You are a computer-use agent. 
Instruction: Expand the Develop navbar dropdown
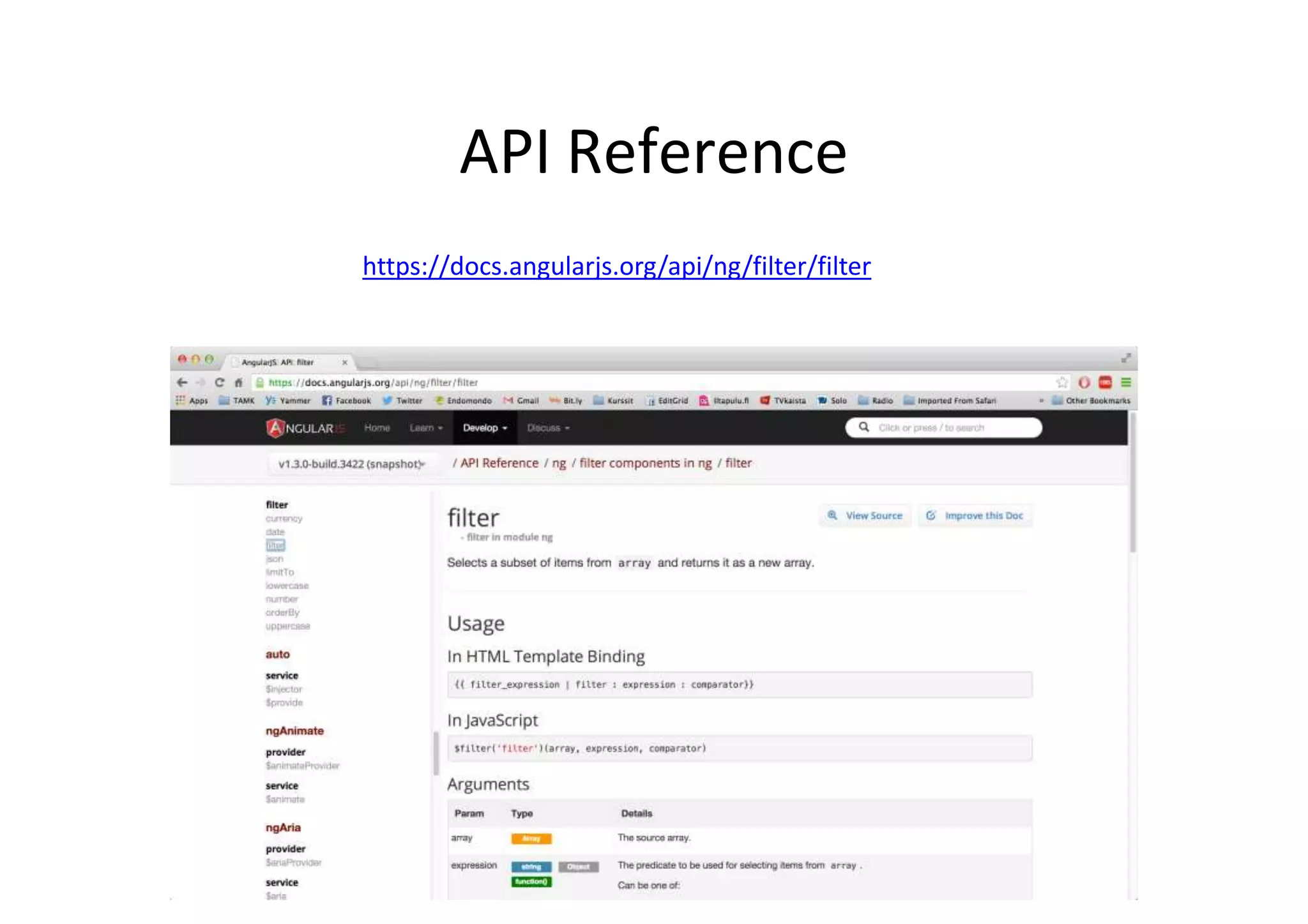[x=485, y=428]
